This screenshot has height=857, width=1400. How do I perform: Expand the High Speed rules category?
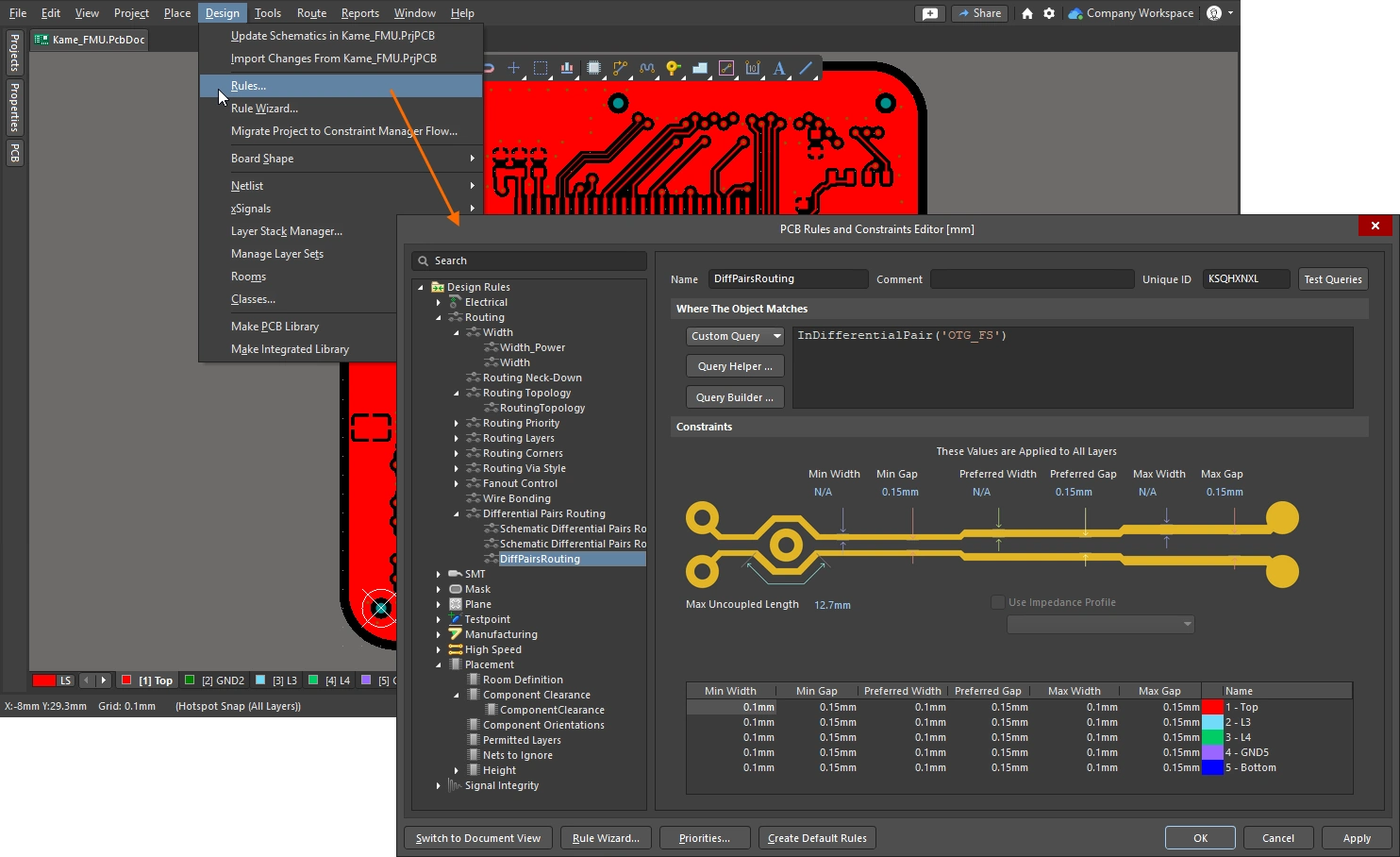pyautogui.click(x=439, y=649)
